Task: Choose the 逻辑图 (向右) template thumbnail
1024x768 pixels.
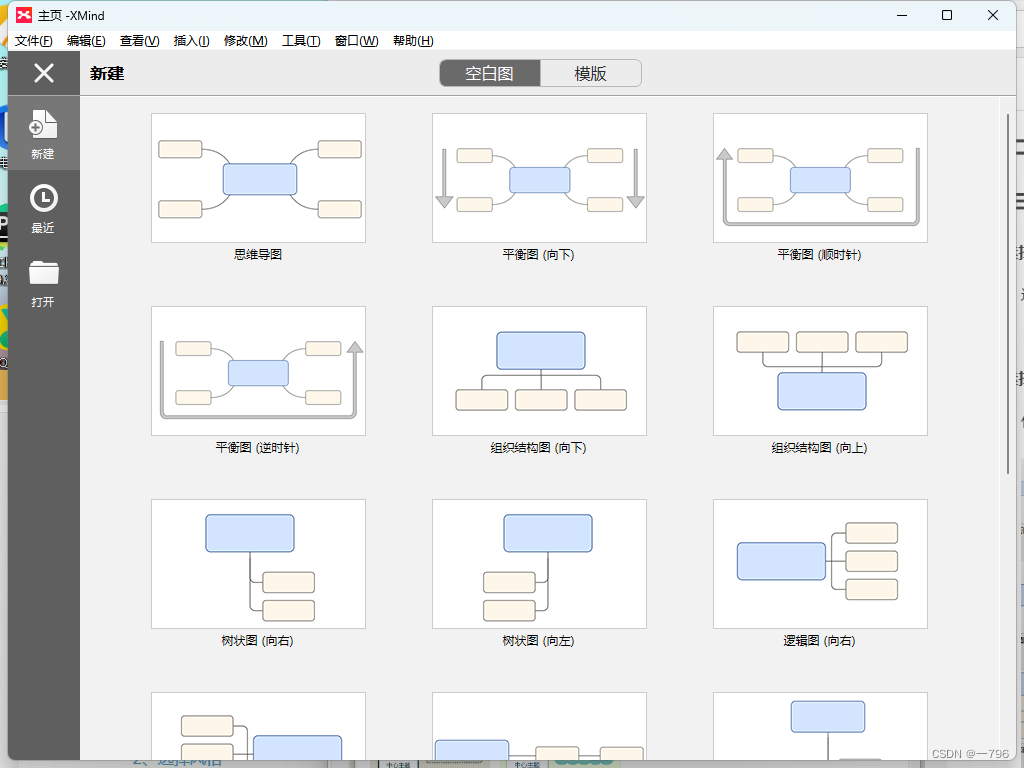Action: point(820,564)
